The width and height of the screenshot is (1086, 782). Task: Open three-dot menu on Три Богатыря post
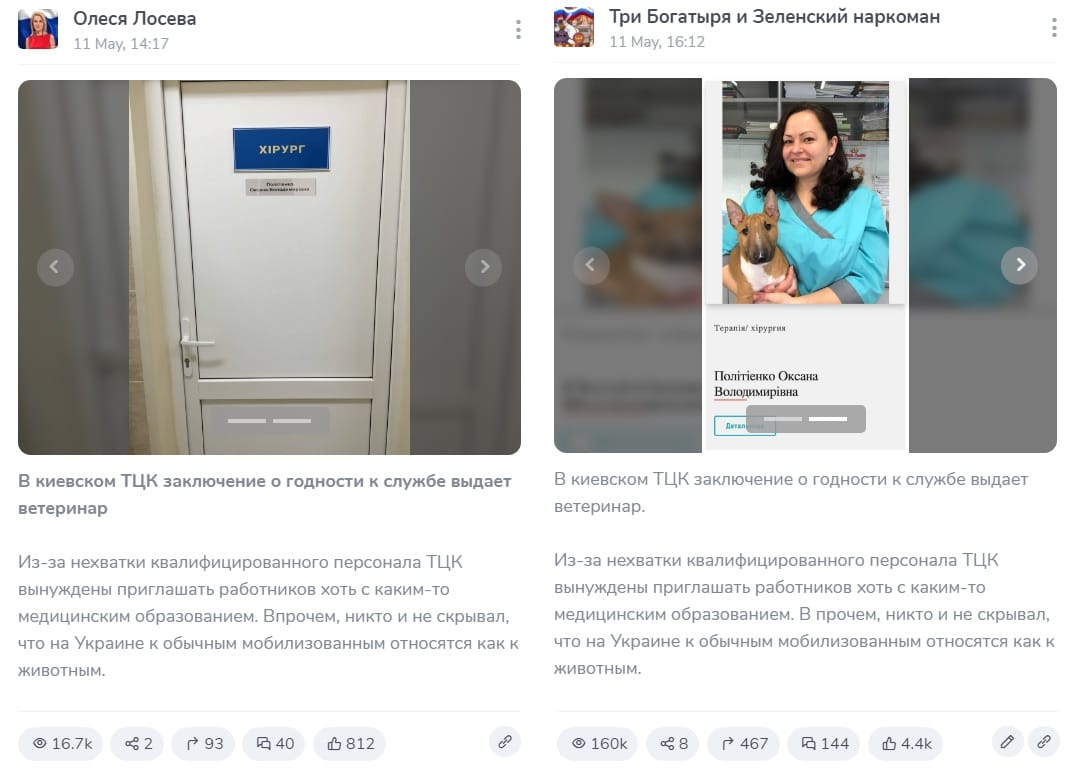pyautogui.click(x=1054, y=28)
